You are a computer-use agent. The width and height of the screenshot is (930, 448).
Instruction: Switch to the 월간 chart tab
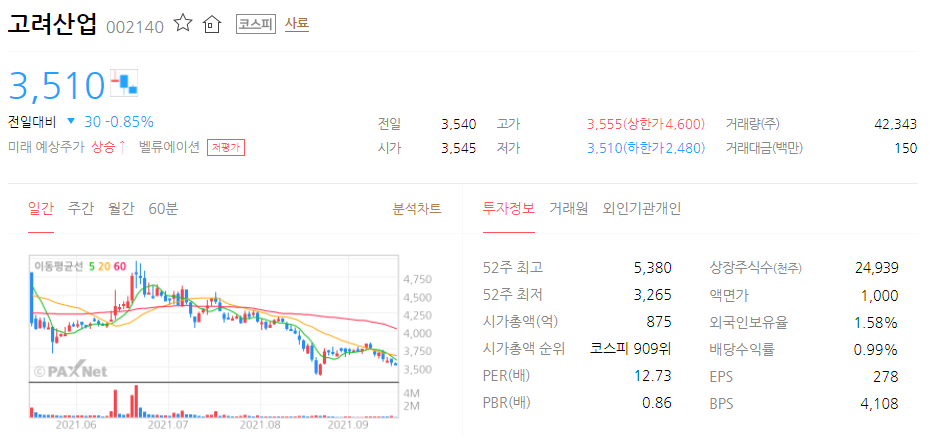[x=121, y=209]
